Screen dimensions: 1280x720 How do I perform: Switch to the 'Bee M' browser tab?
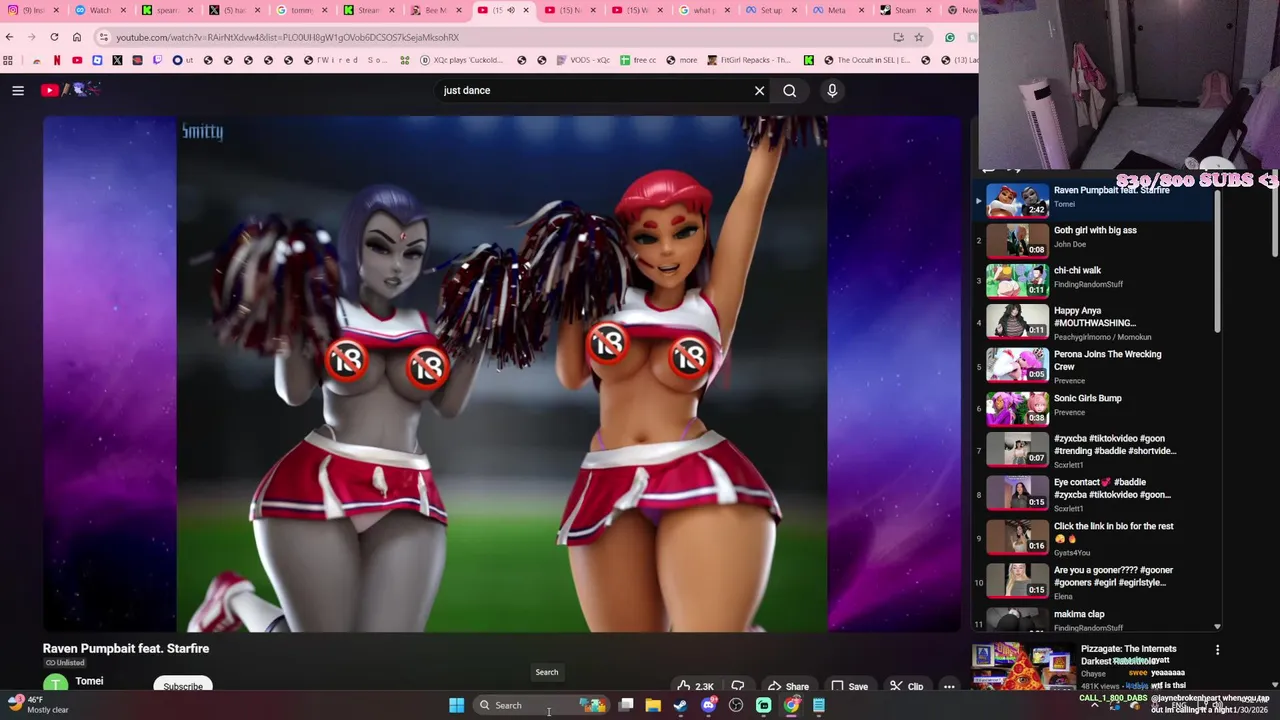pos(435,10)
